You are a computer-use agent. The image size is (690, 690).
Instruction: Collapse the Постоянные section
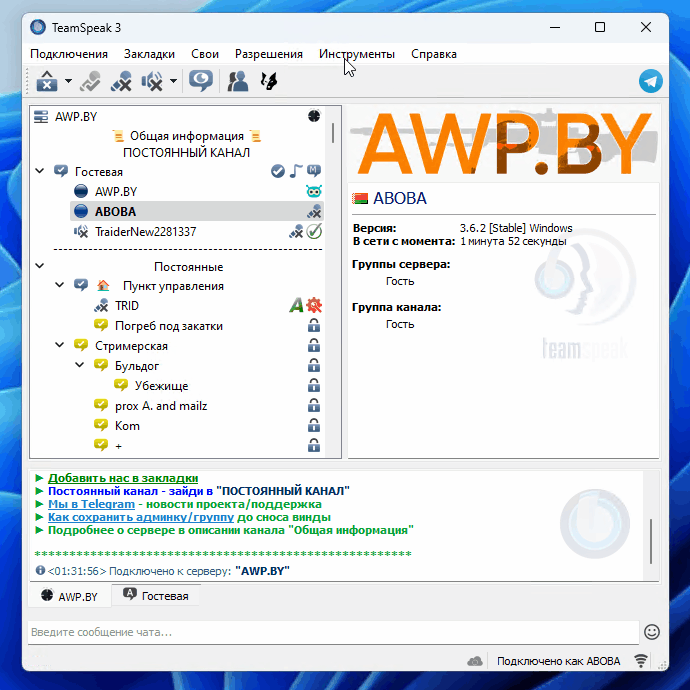40,266
